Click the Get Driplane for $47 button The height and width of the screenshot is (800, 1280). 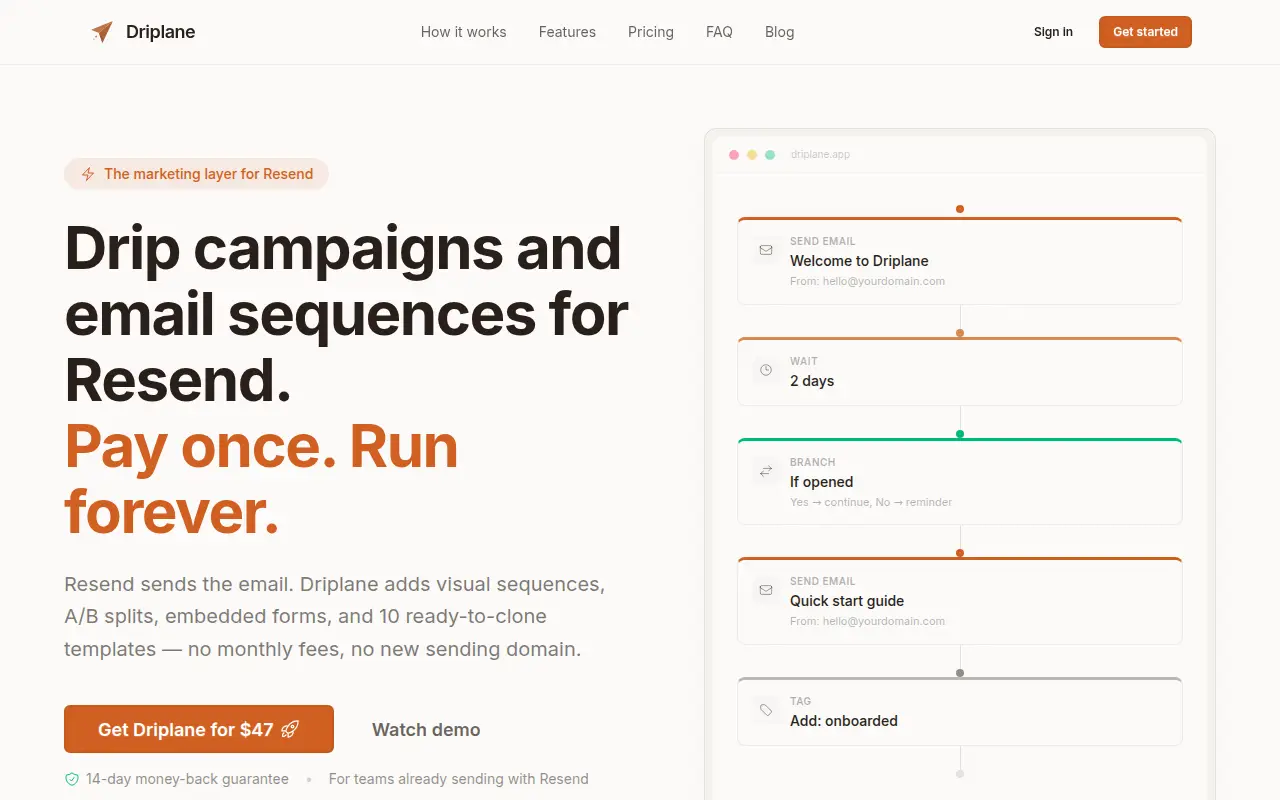pos(199,729)
